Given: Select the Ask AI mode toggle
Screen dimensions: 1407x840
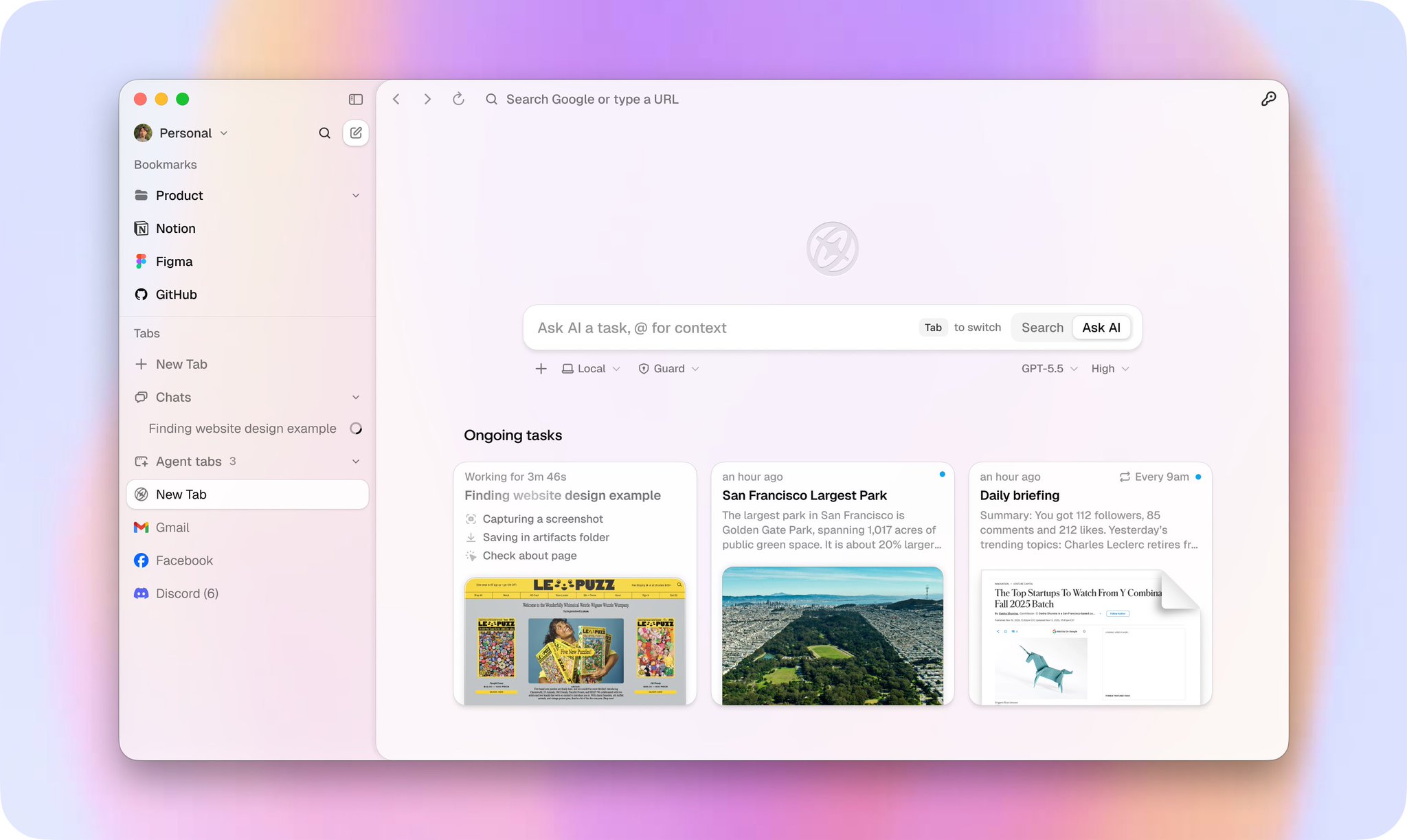Looking at the screenshot, I should (x=1101, y=328).
